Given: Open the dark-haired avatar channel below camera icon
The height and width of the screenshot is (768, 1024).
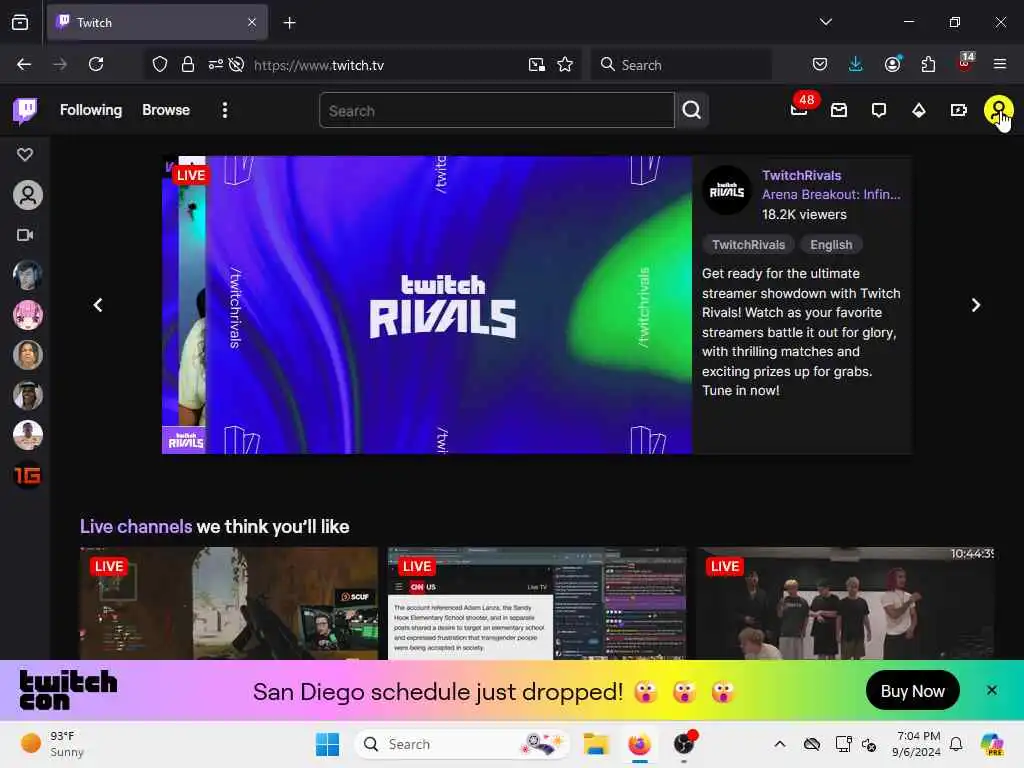Looking at the screenshot, I should [28, 275].
